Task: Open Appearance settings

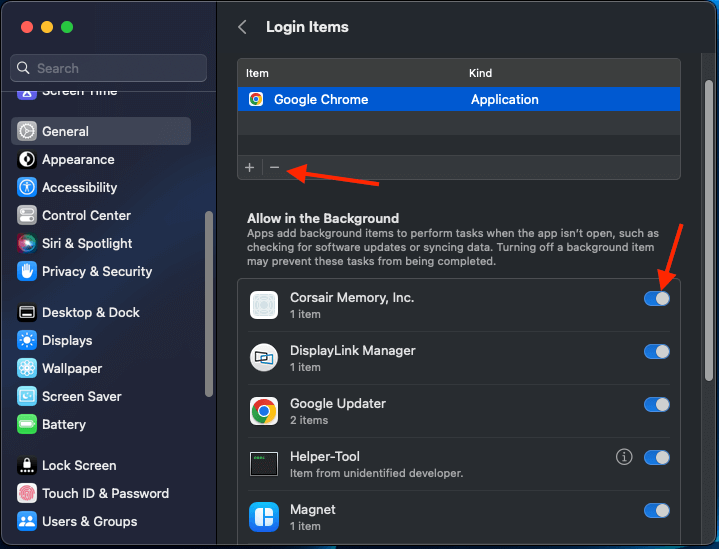Action: (x=101, y=160)
